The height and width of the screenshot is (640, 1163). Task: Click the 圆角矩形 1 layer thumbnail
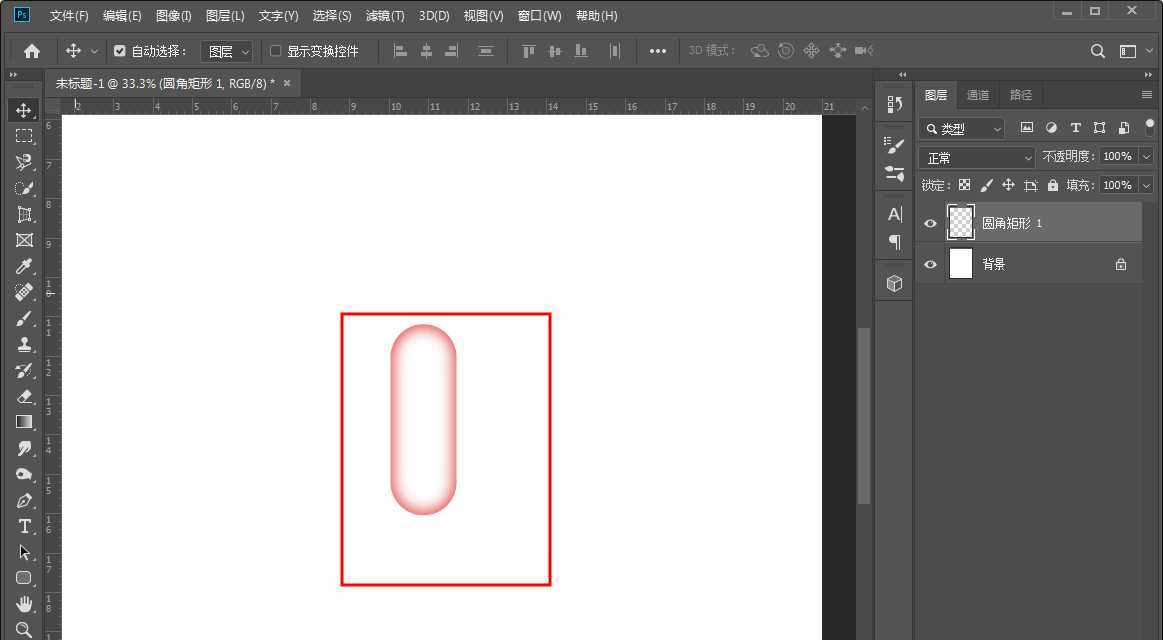(x=960, y=222)
